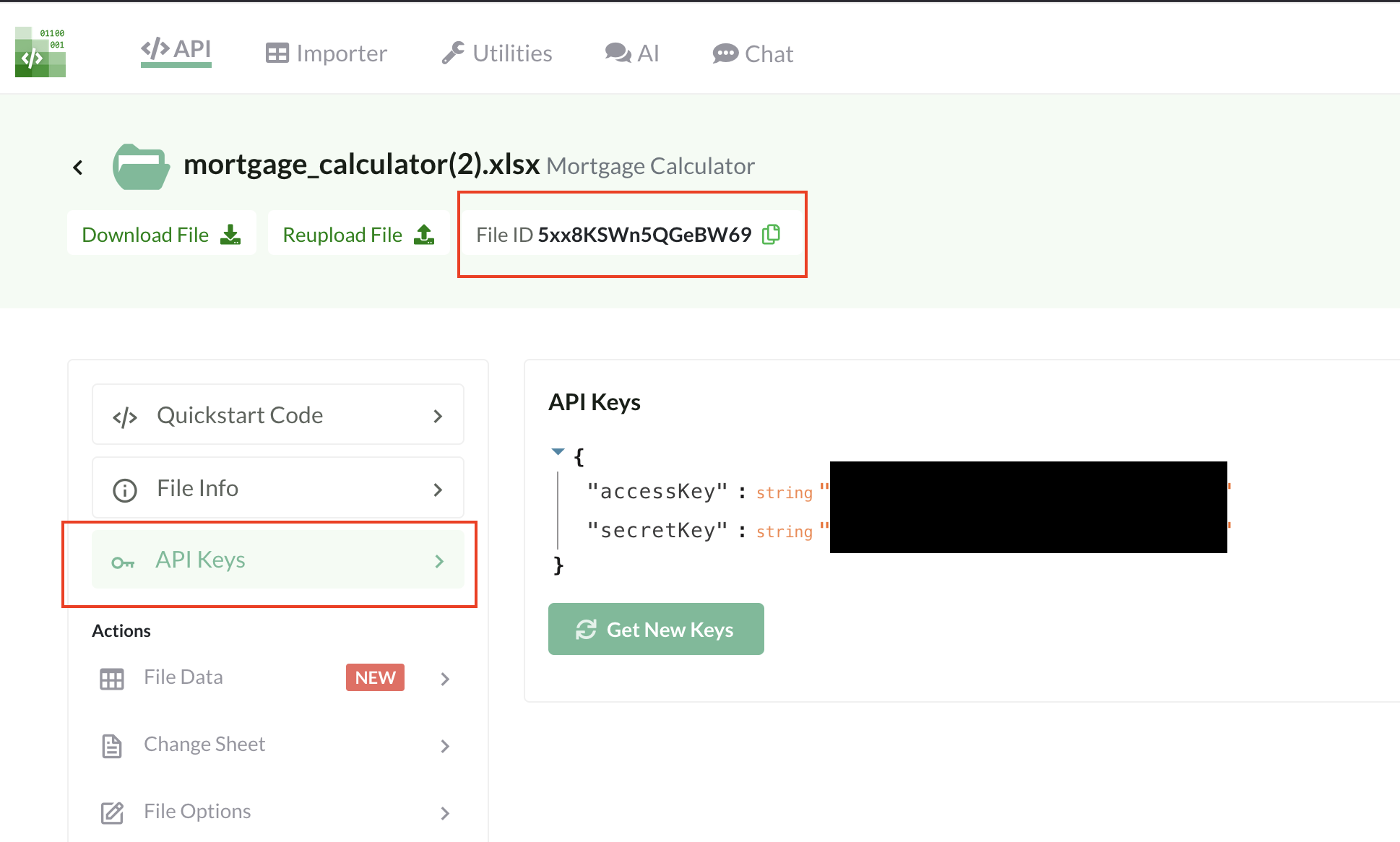This screenshot has width=1400, height=842.
Task: Click the Reupload File button
Action: [x=358, y=234]
